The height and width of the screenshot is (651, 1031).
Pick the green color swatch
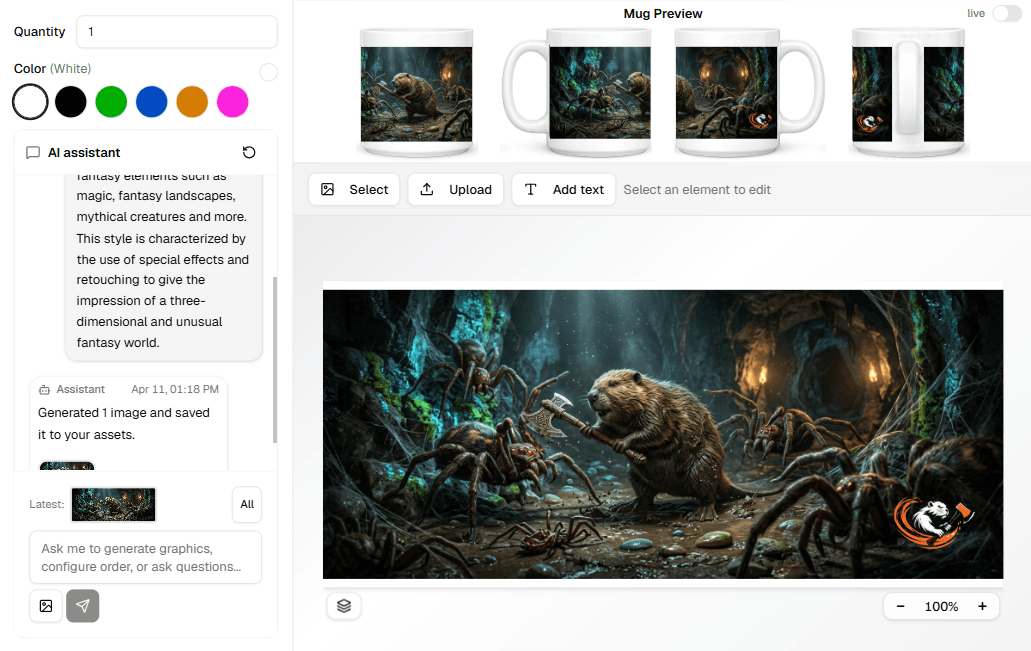tap(111, 101)
